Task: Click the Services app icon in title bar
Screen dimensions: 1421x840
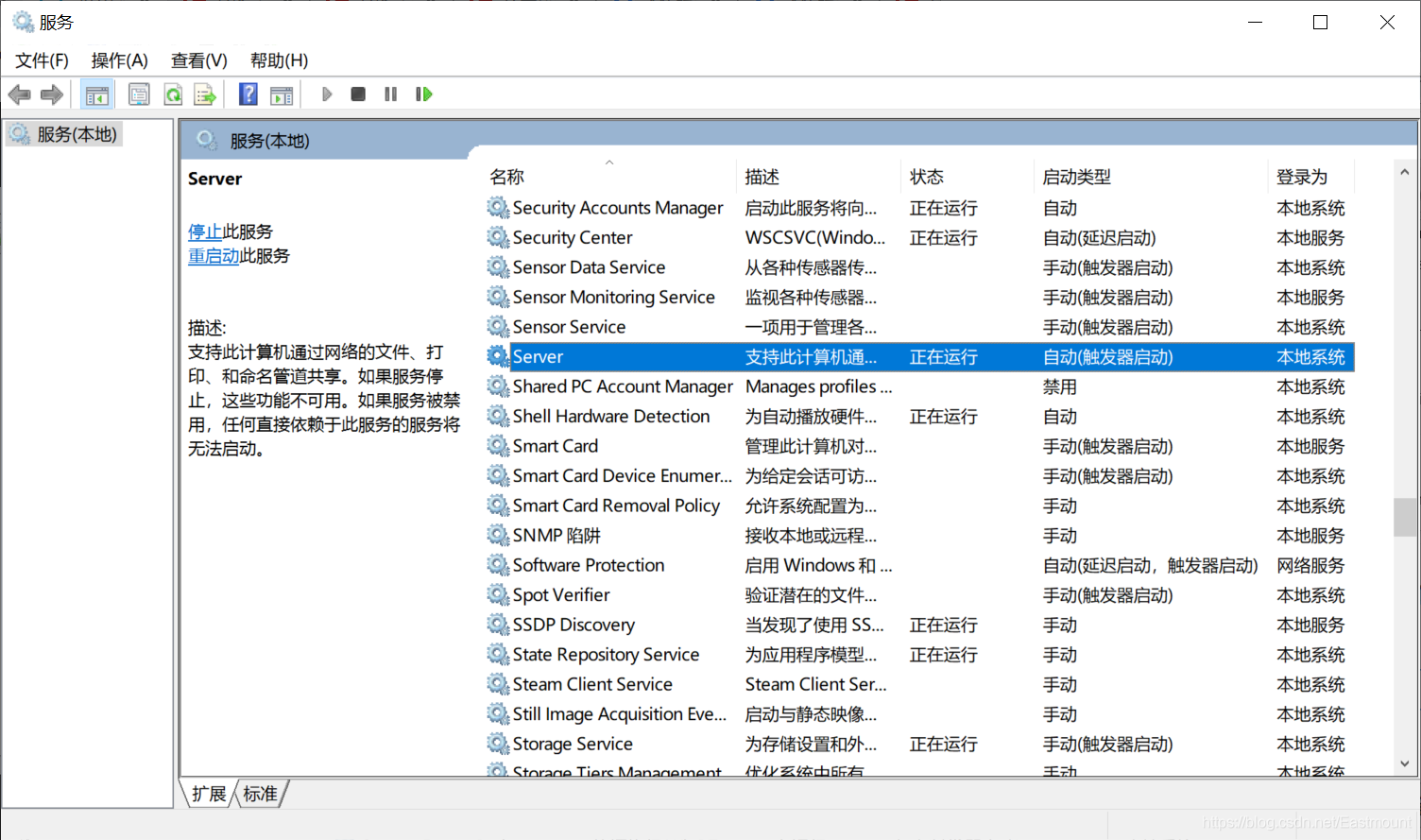Action: [x=23, y=22]
